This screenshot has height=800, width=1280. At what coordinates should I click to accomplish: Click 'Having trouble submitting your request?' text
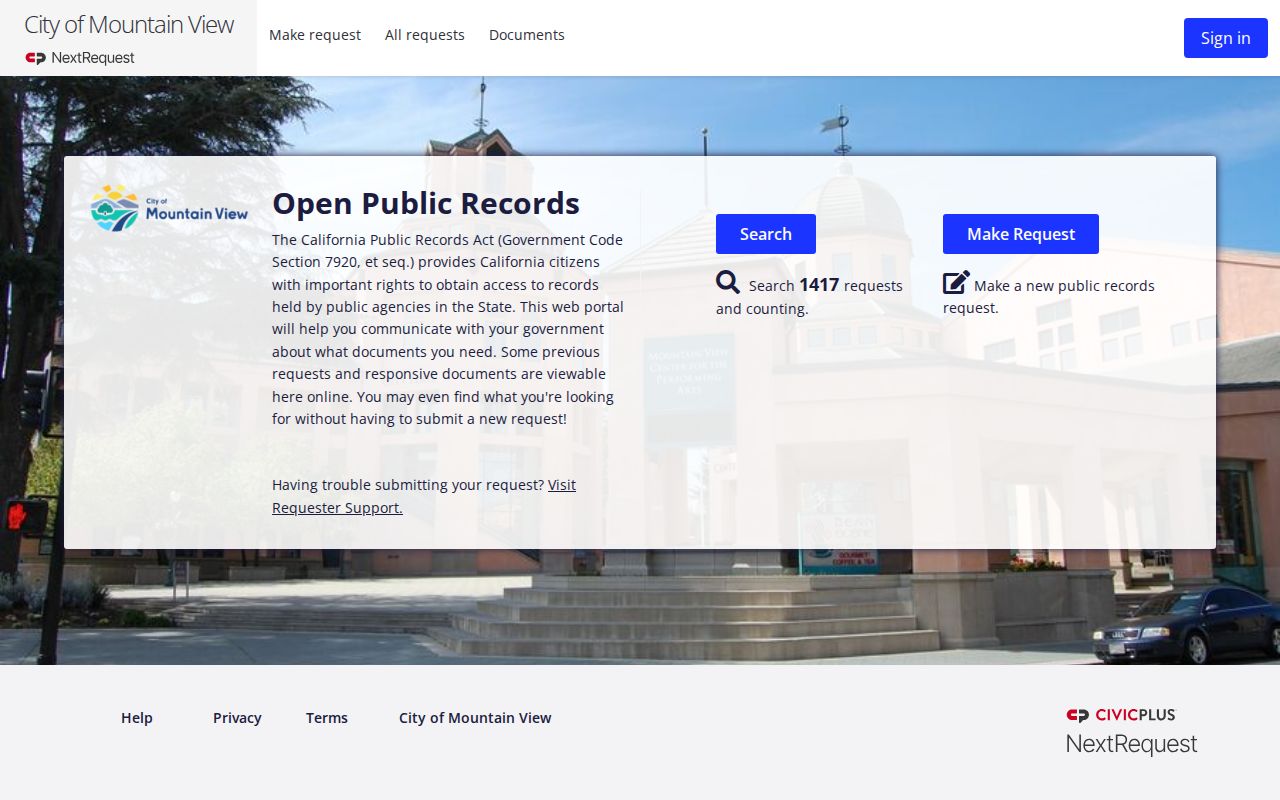click(x=408, y=485)
